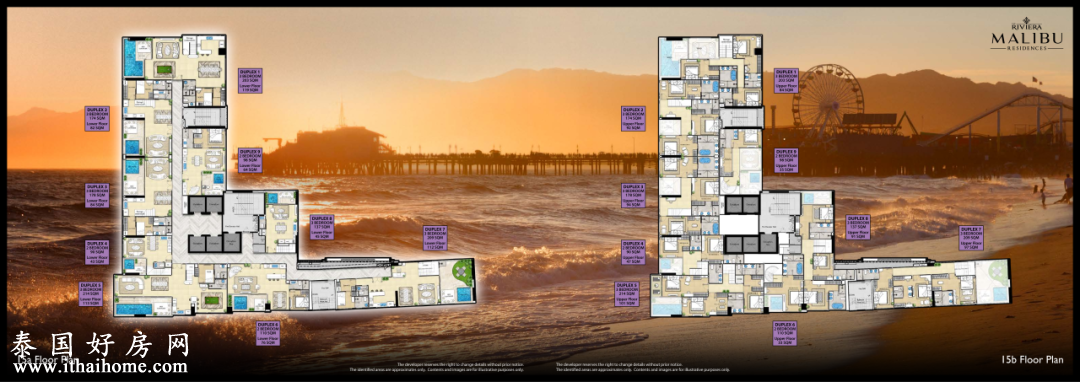Click the Duplex 1 Upper Floor tag
The width and height of the screenshot is (1080, 382).
click(x=787, y=81)
